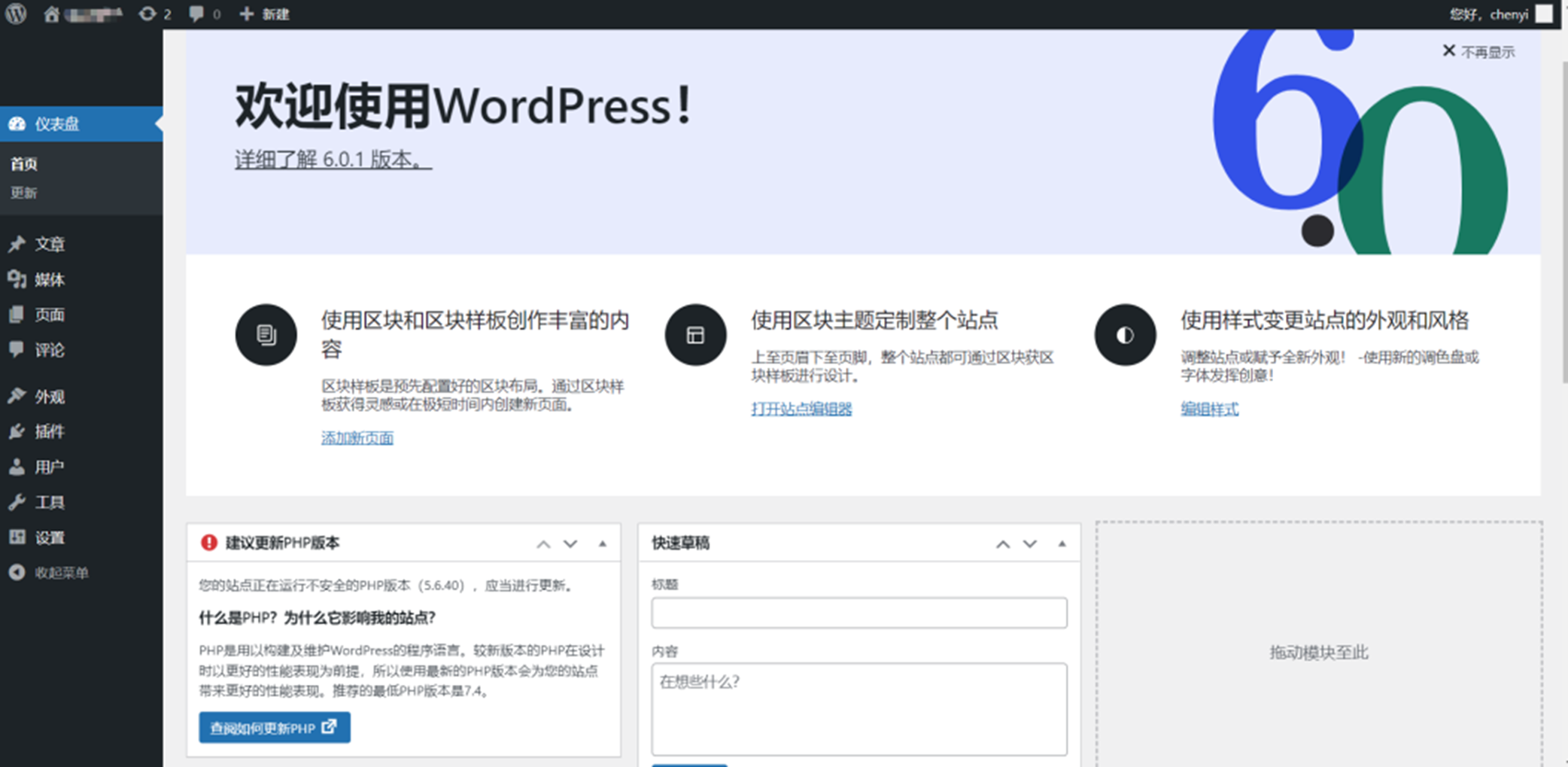
Task: Click the 快速草稿 标题 input field
Action: tap(858, 613)
